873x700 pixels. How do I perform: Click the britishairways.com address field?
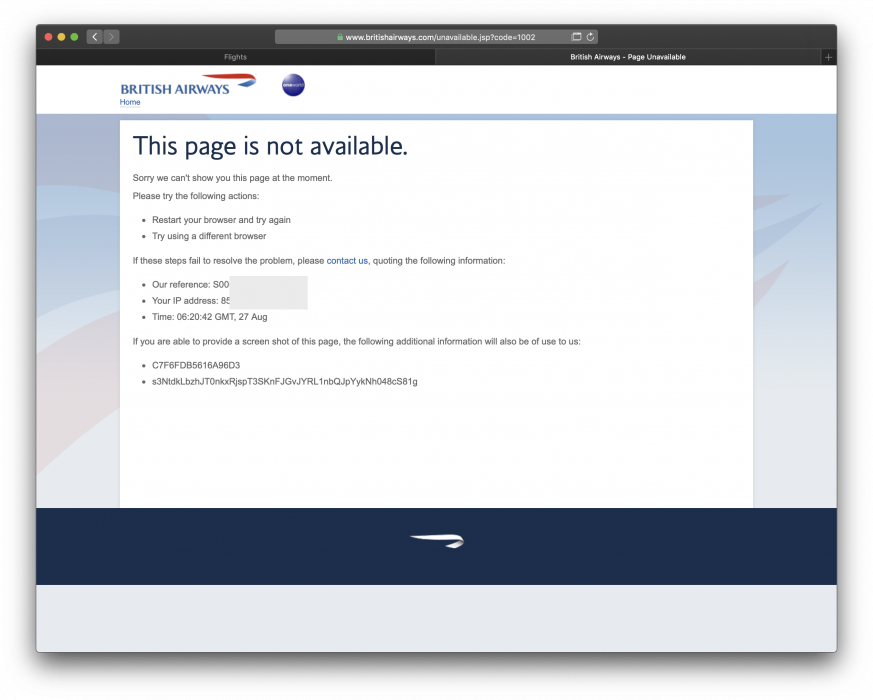440,37
